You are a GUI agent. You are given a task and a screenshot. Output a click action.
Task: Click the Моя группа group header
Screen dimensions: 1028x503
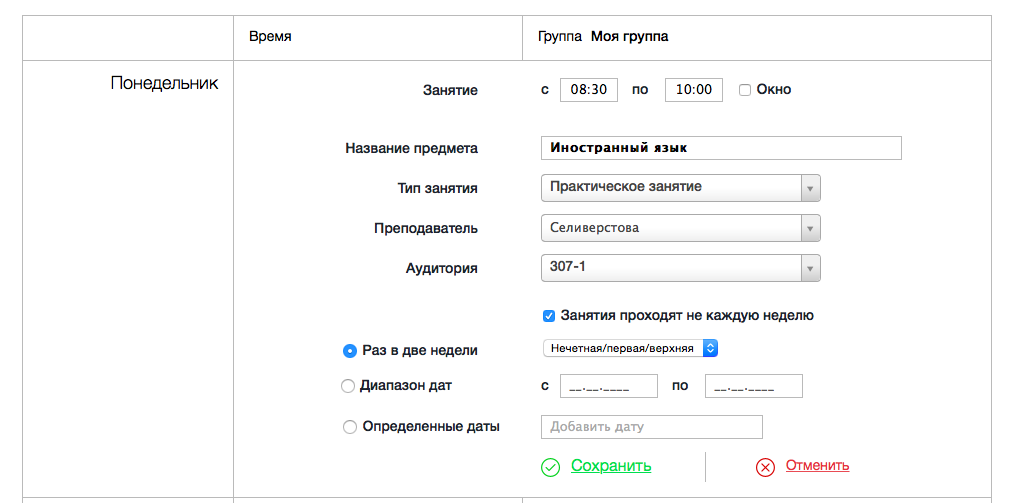click(629, 37)
